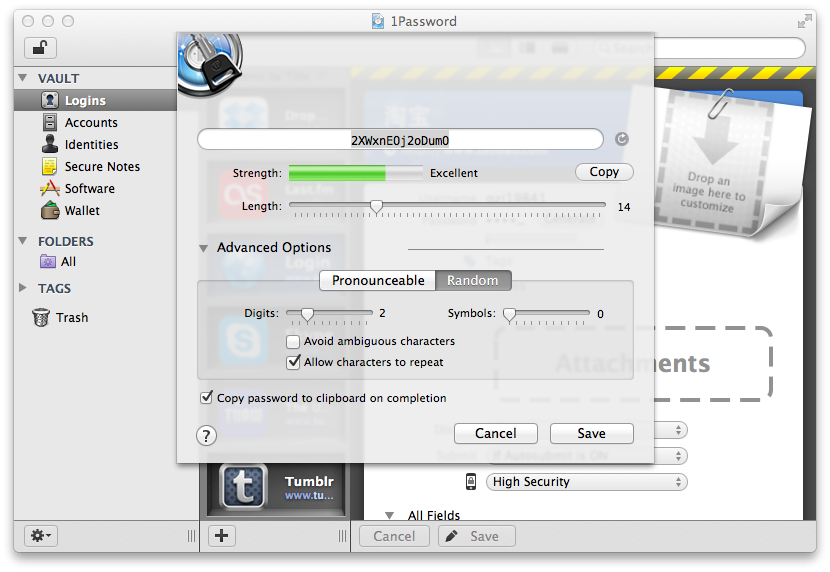Adjust the password Length slider
The image size is (830, 572).
(376, 206)
